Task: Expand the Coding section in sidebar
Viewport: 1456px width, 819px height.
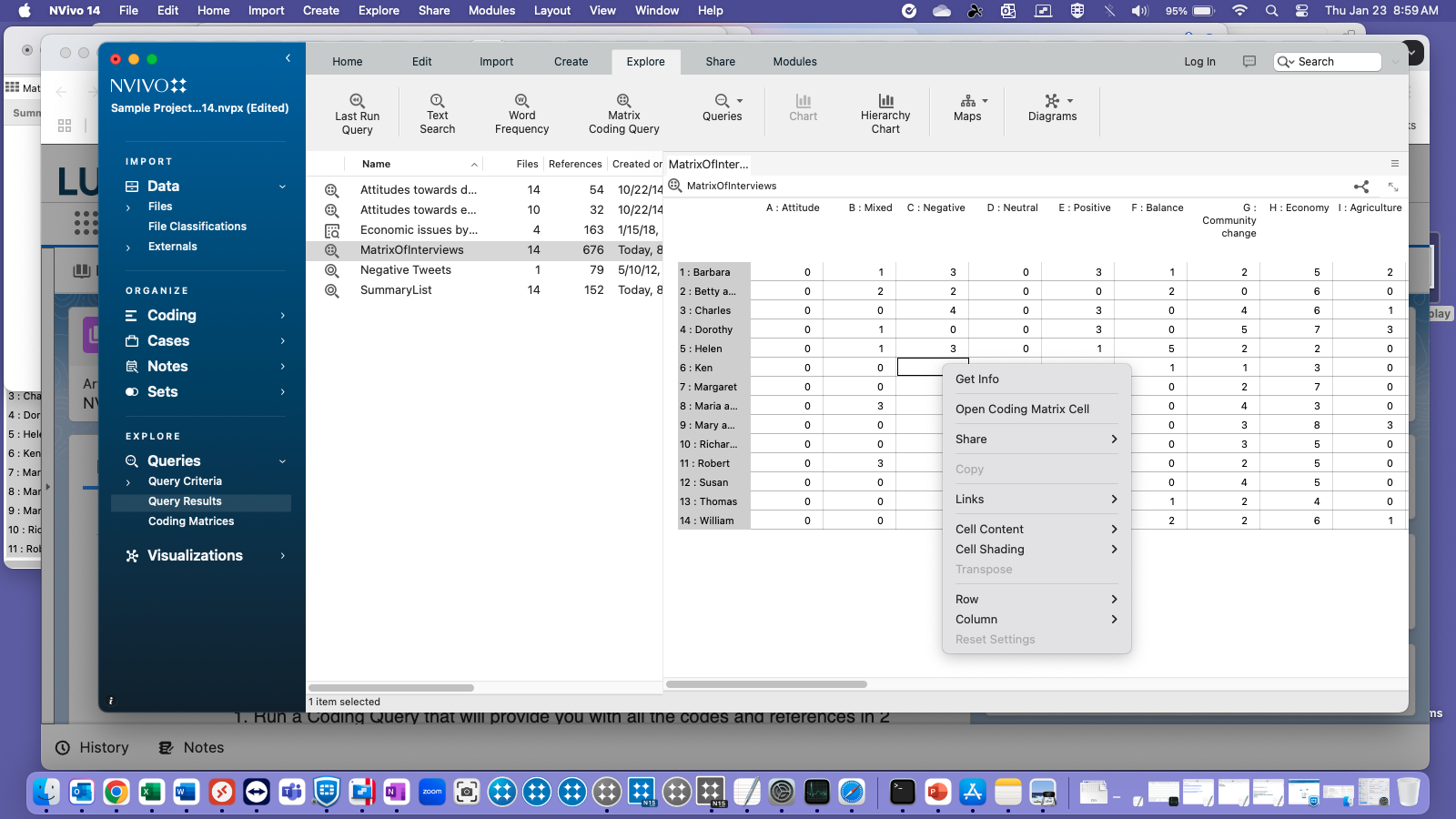Action: point(282,315)
